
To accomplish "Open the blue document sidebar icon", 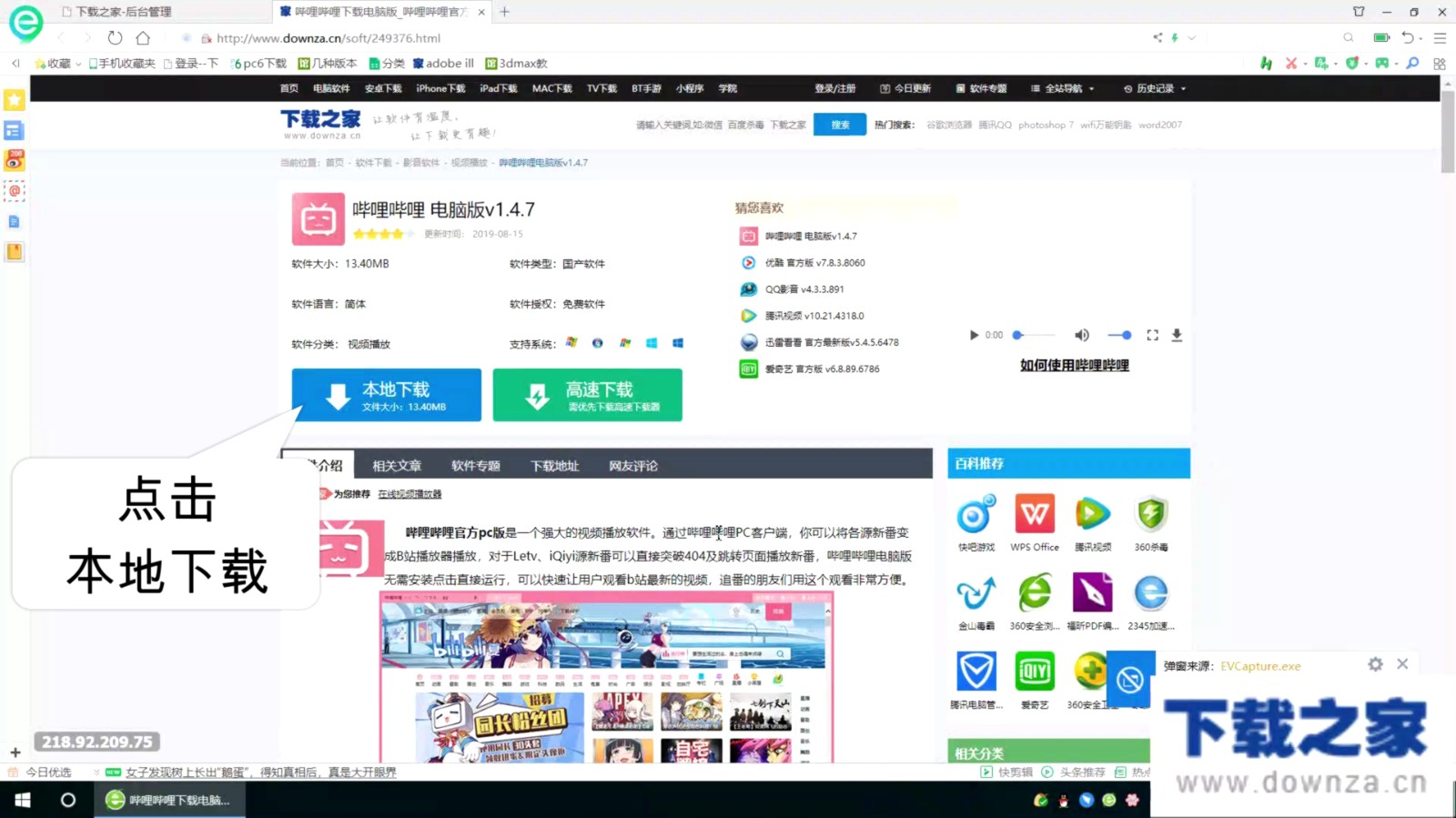I will click(x=15, y=221).
